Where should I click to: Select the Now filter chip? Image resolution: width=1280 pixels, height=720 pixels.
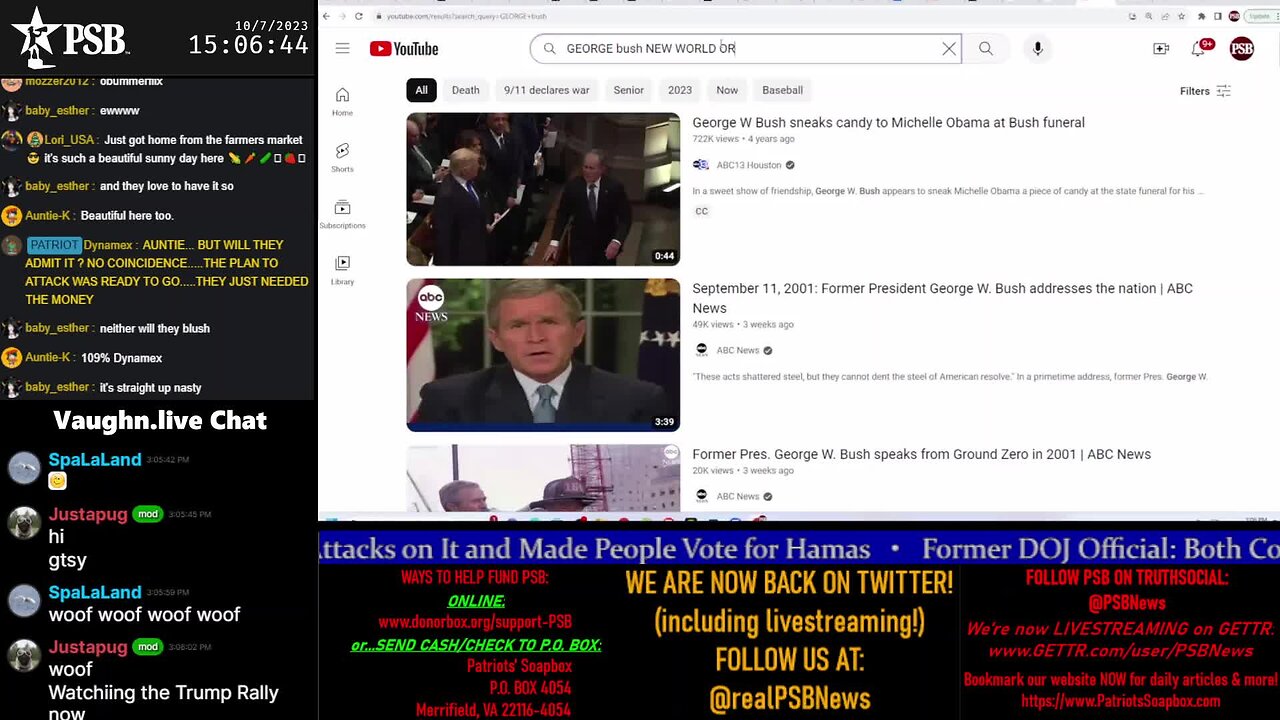pyautogui.click(x=727, y=90)
